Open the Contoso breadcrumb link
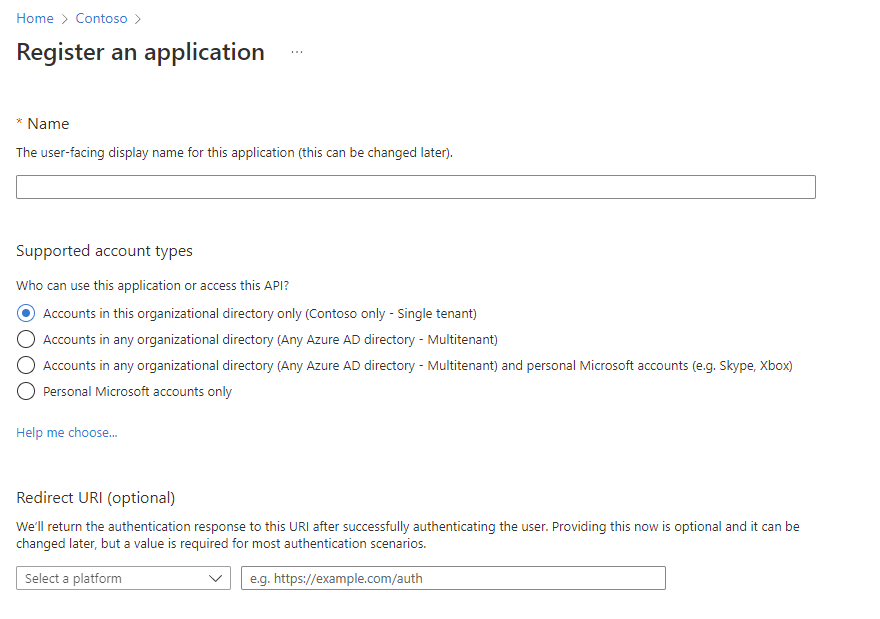 [101, 18]
